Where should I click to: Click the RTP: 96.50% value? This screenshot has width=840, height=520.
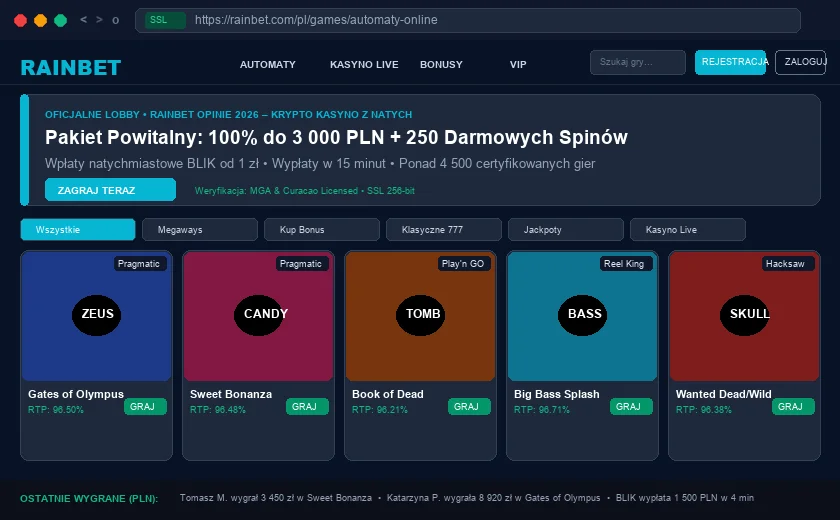pos(56,410)
